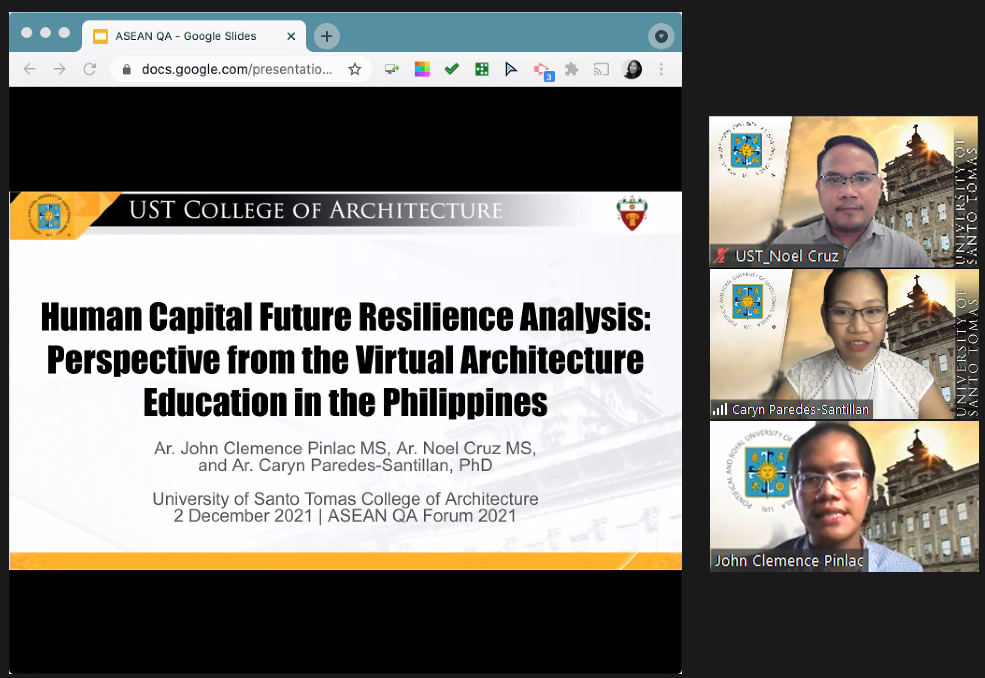Select the Caryn Paredes-Santillan video thumbnail

click(844, 344)
